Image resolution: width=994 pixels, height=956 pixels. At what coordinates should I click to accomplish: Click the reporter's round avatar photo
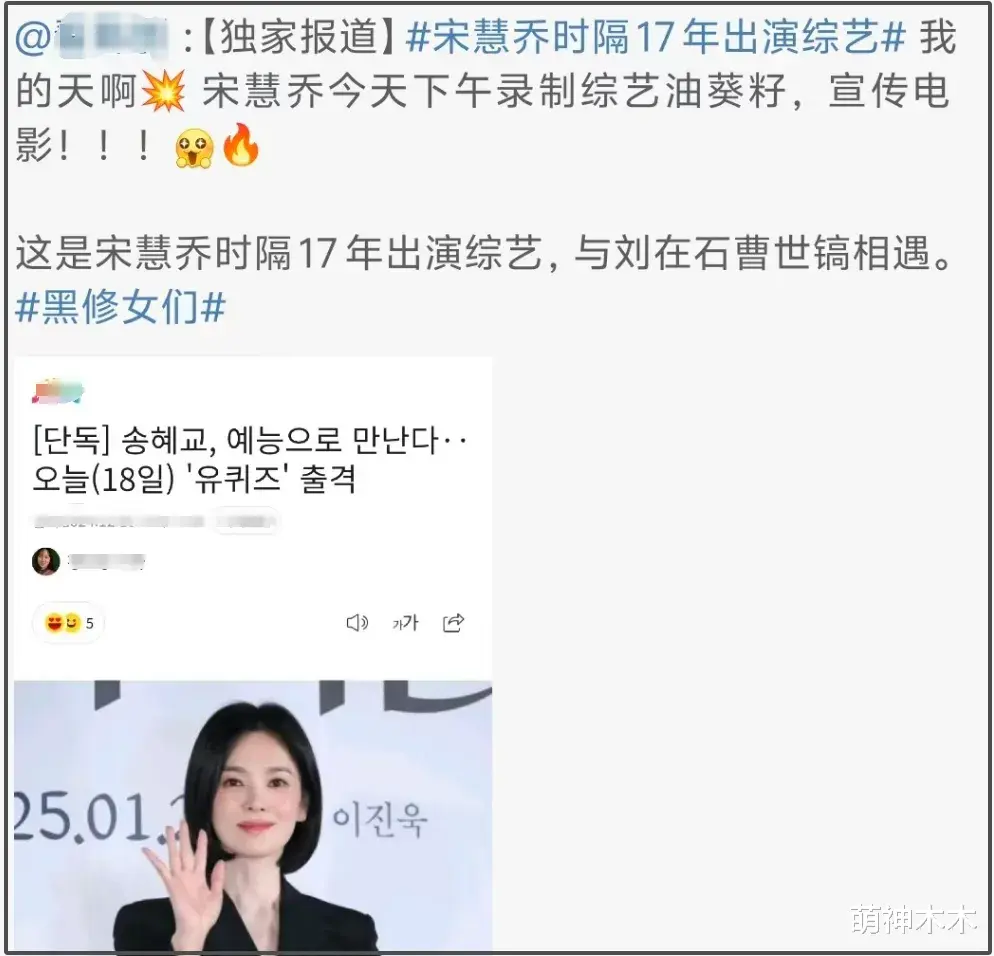[46, 561]
